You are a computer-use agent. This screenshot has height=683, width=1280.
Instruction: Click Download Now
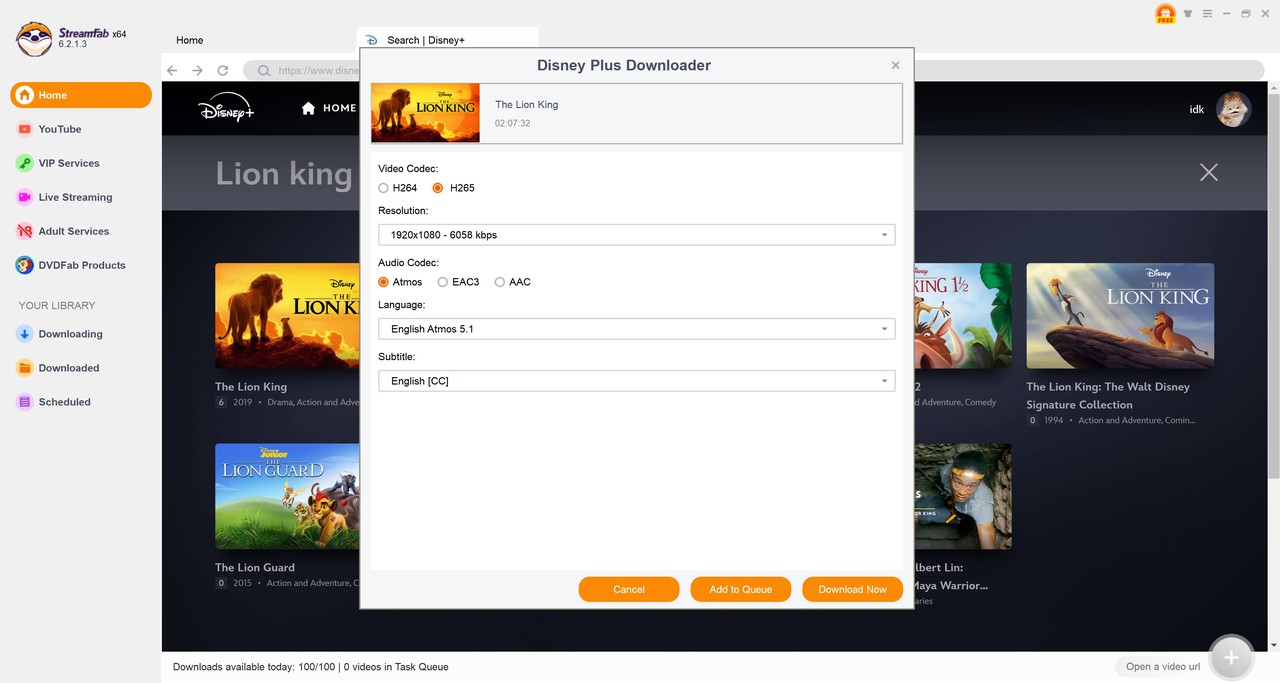tap(853, 589)
